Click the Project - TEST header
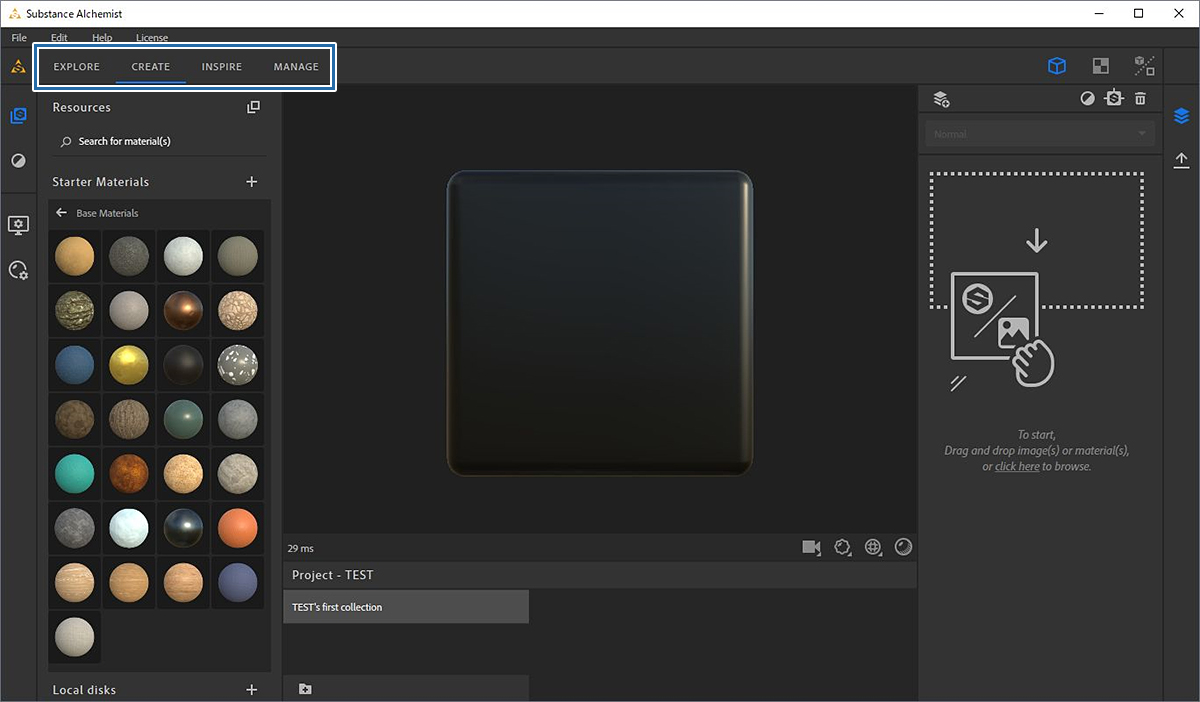This screenshot has height=702, width=1200. (332, 575)
